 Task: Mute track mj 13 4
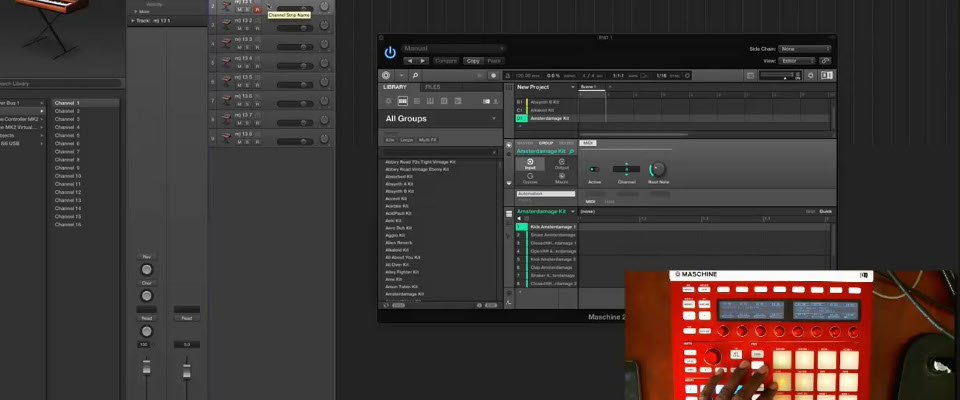pyautogui.click(x=239, y=66)
